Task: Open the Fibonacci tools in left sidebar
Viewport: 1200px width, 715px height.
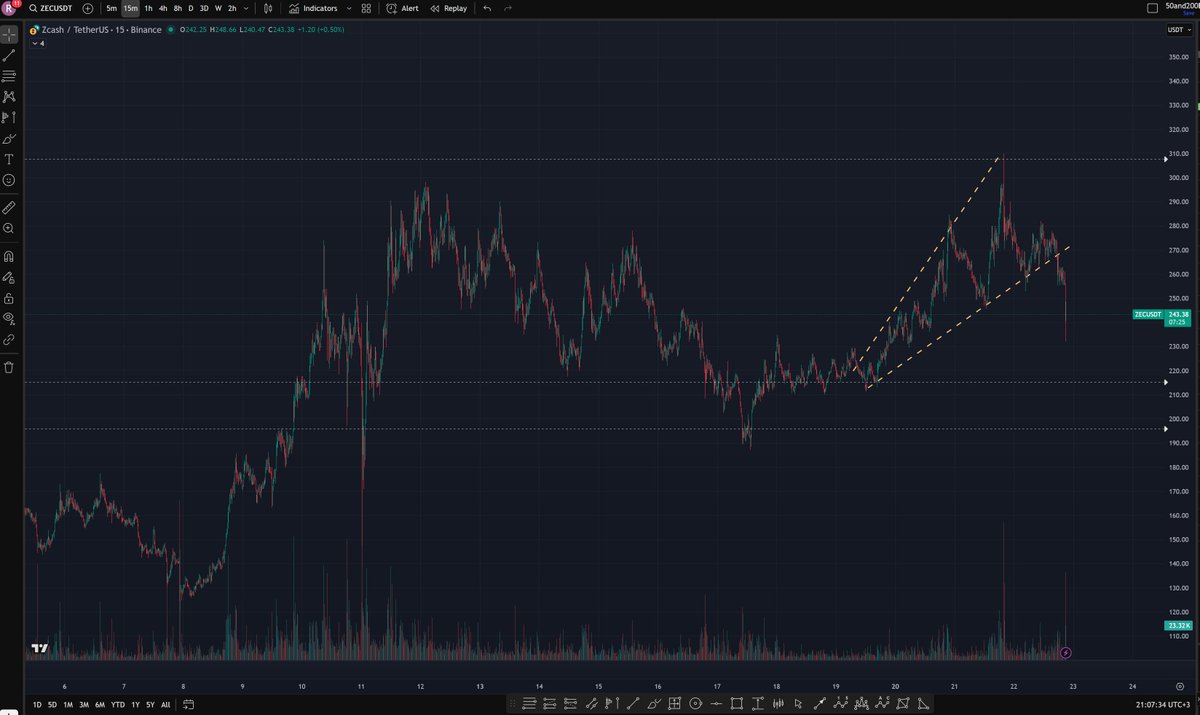Action: pyautogui.click(x=9, y=76)
